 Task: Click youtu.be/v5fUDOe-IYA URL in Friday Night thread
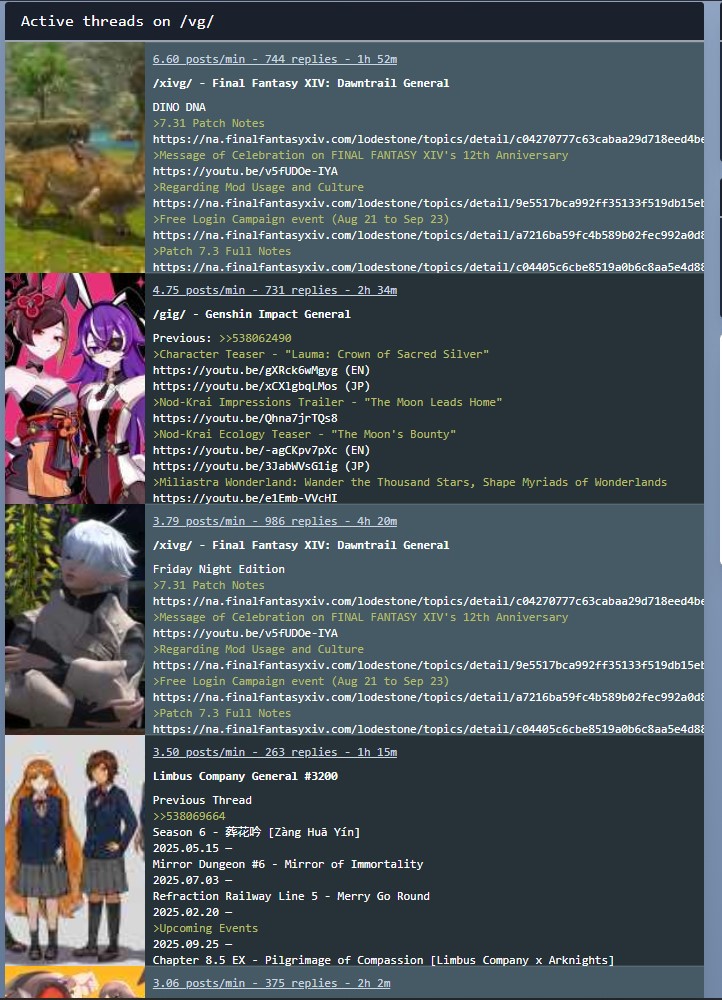(246, 633)
